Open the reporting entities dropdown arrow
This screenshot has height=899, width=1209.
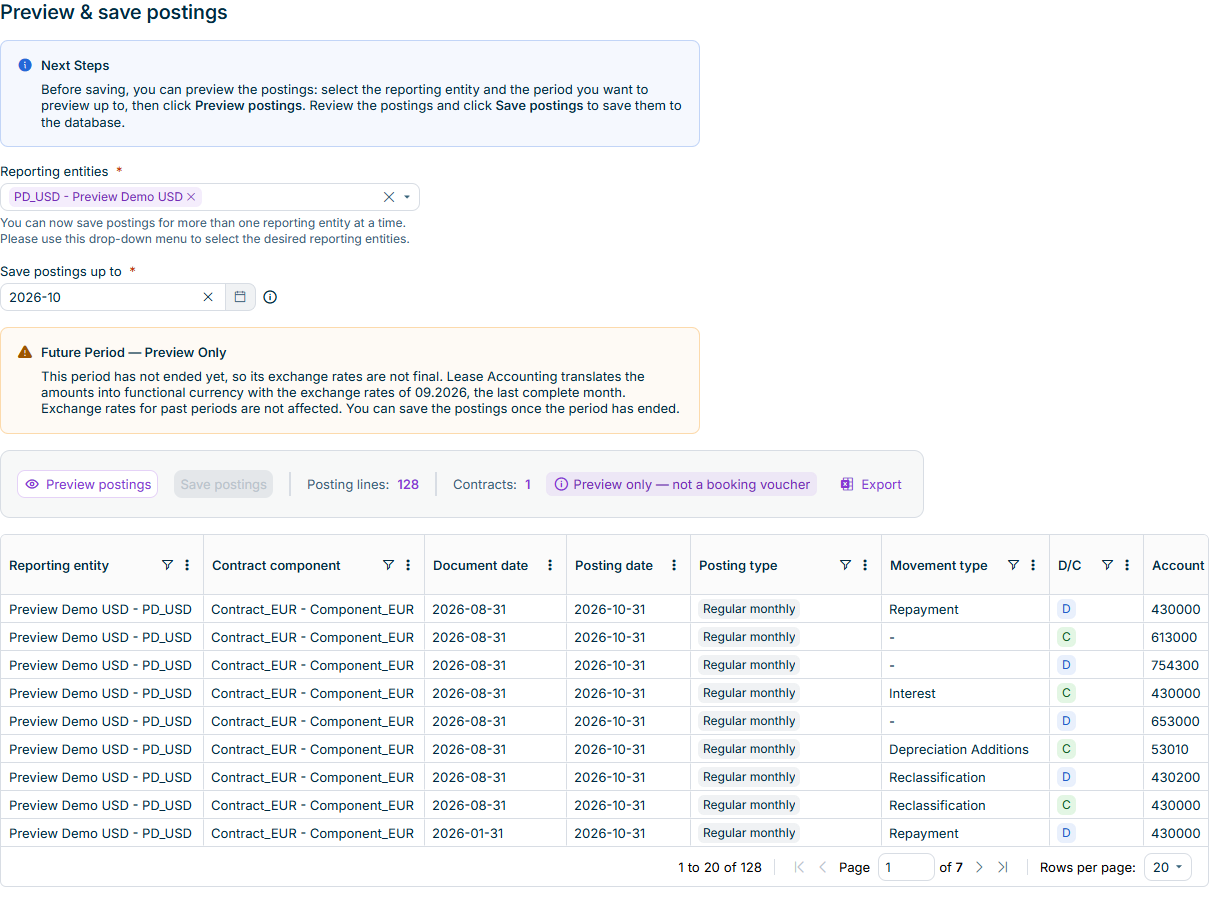coord(407,197)
